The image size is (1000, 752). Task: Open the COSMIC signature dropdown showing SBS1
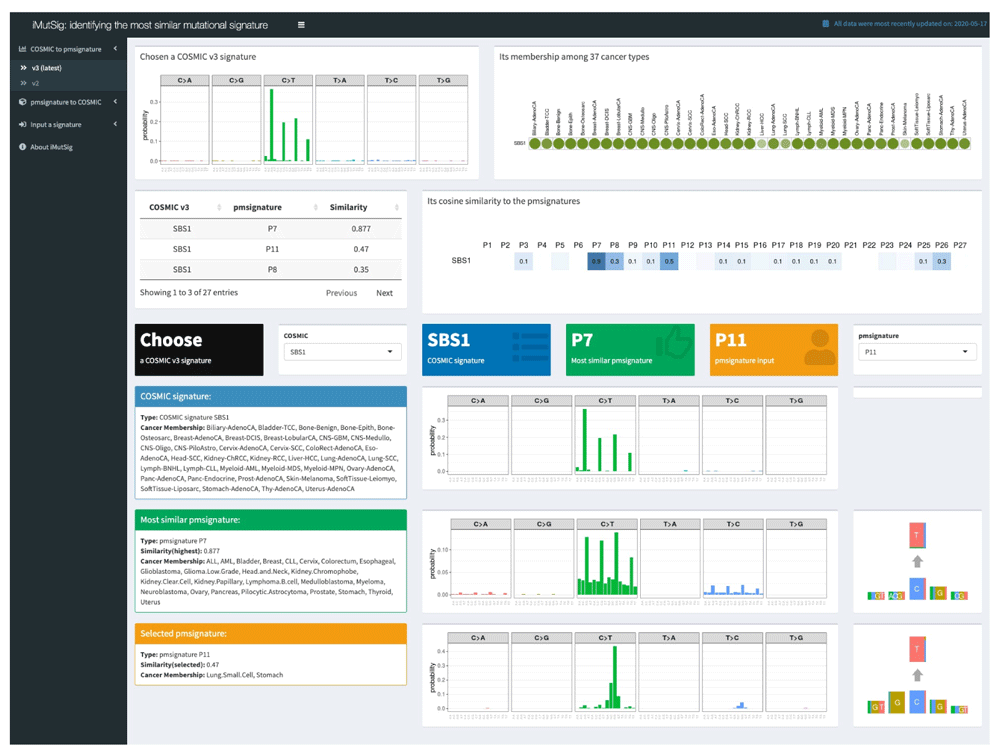[x=342, y=352]
